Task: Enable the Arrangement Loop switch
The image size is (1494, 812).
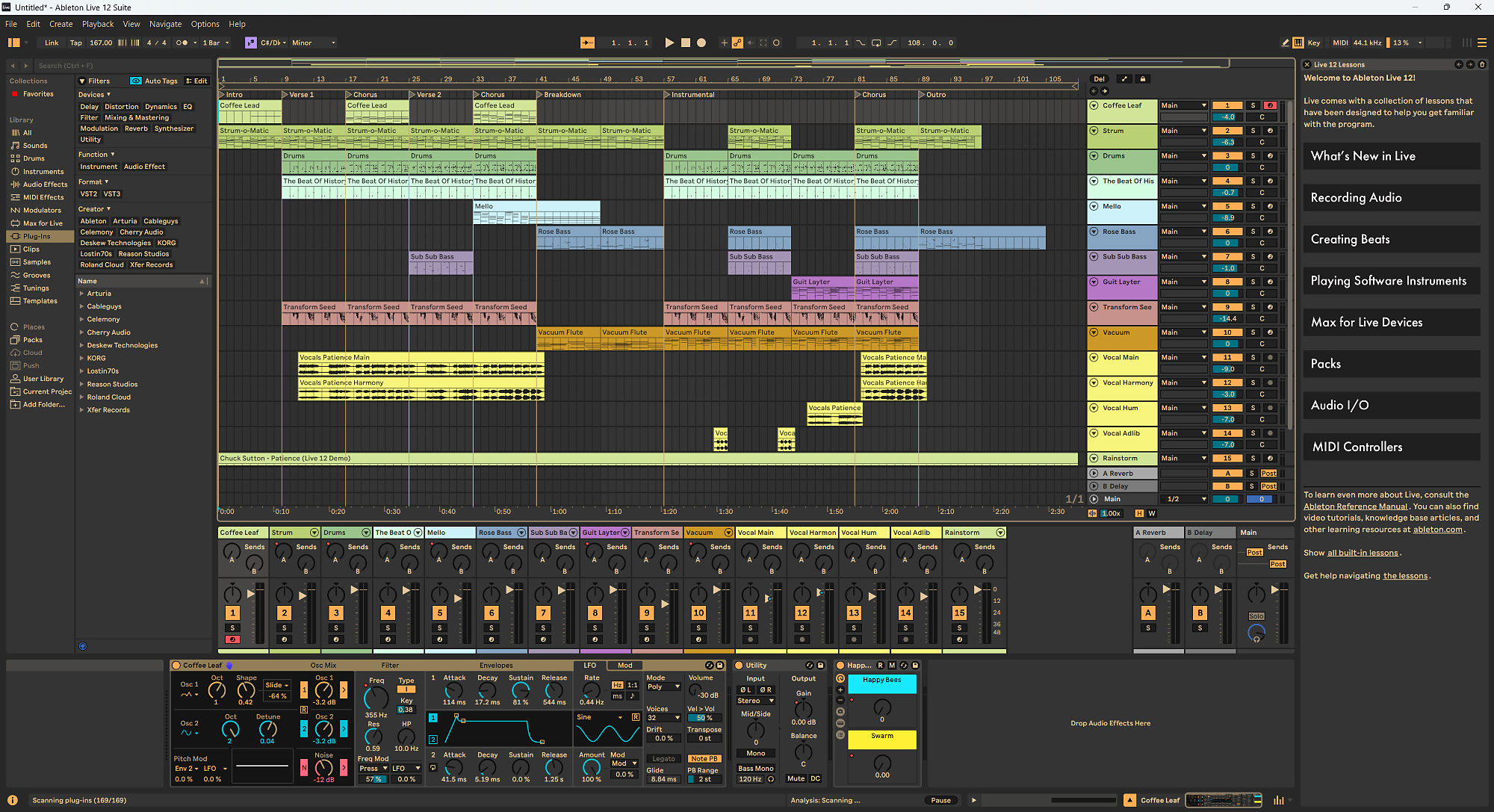Action: coord(876,43)
